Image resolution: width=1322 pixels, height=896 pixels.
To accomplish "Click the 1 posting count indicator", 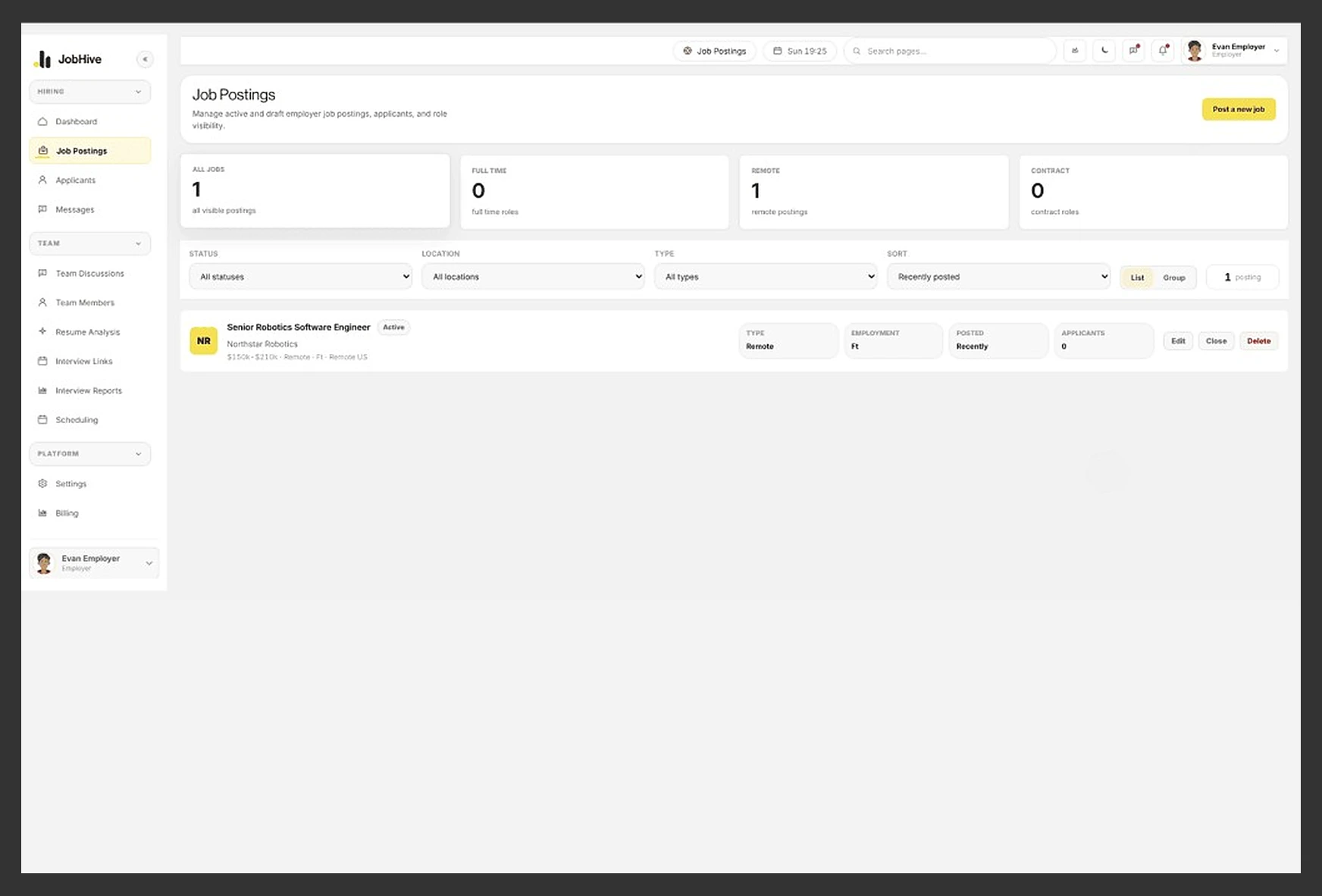I will 1242,277.
